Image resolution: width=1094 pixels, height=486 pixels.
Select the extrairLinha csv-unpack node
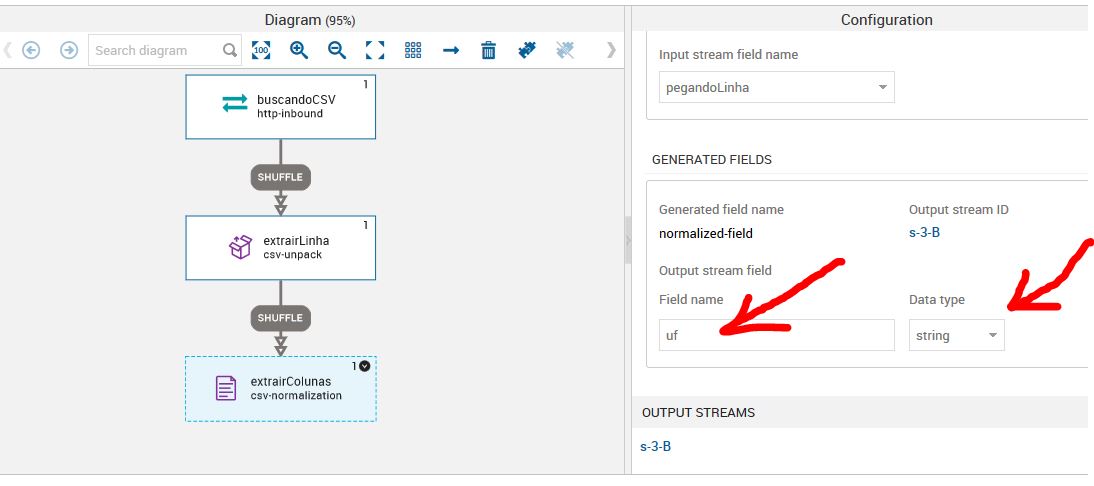point(280,247)
